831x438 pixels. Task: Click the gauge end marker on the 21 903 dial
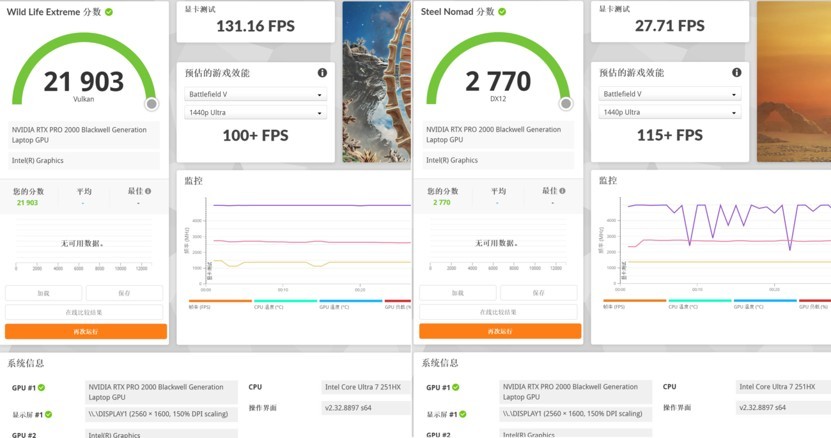click(152, 104)
